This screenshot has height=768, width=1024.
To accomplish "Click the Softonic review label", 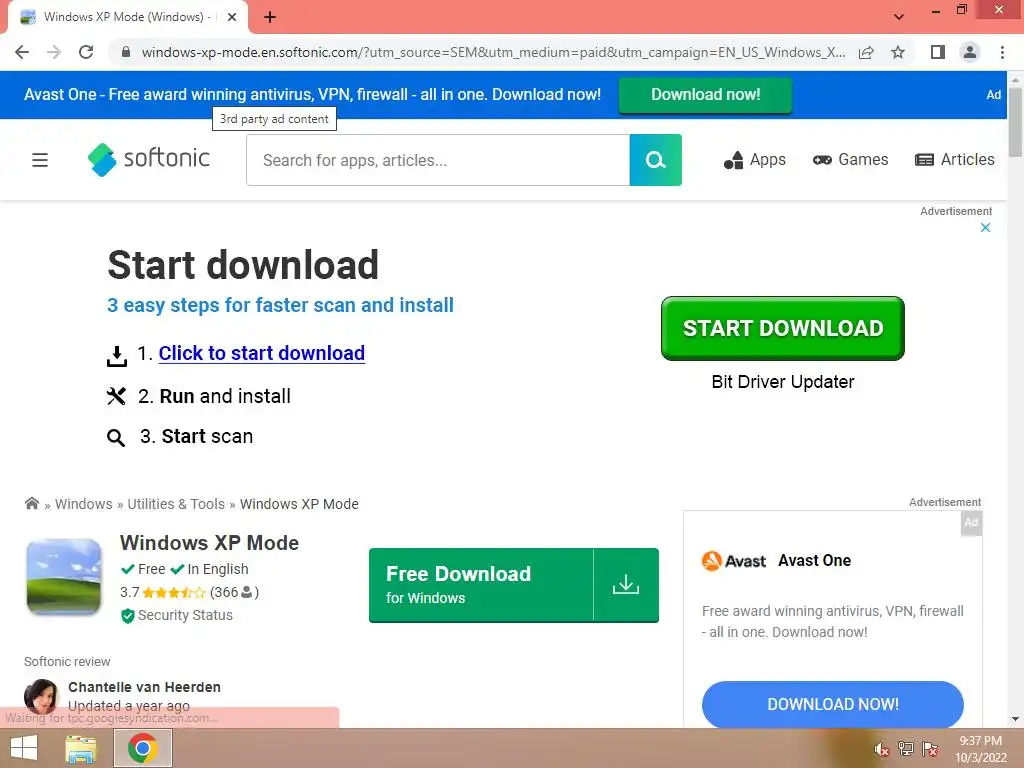I will [x=67, y=662].
